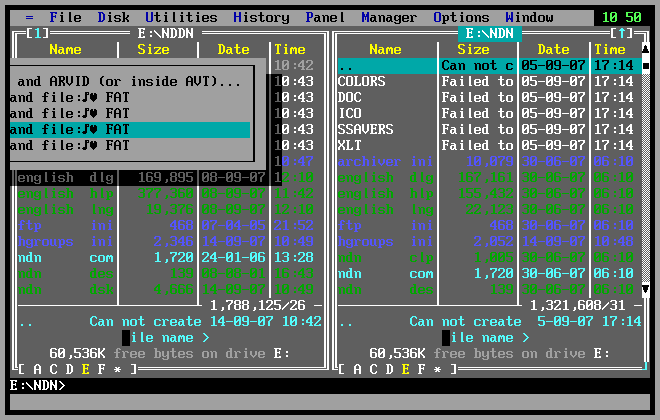Open the system menu marked with equals sign
Screen dimensions: 660x420
tap(29, 17)
